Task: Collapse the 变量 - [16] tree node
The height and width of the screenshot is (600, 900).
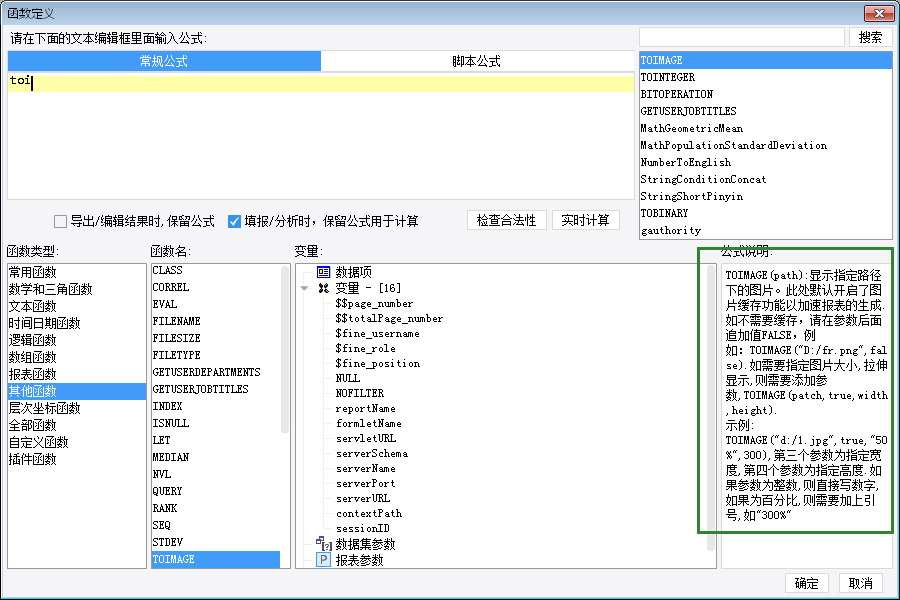Action: coord(304,288)
